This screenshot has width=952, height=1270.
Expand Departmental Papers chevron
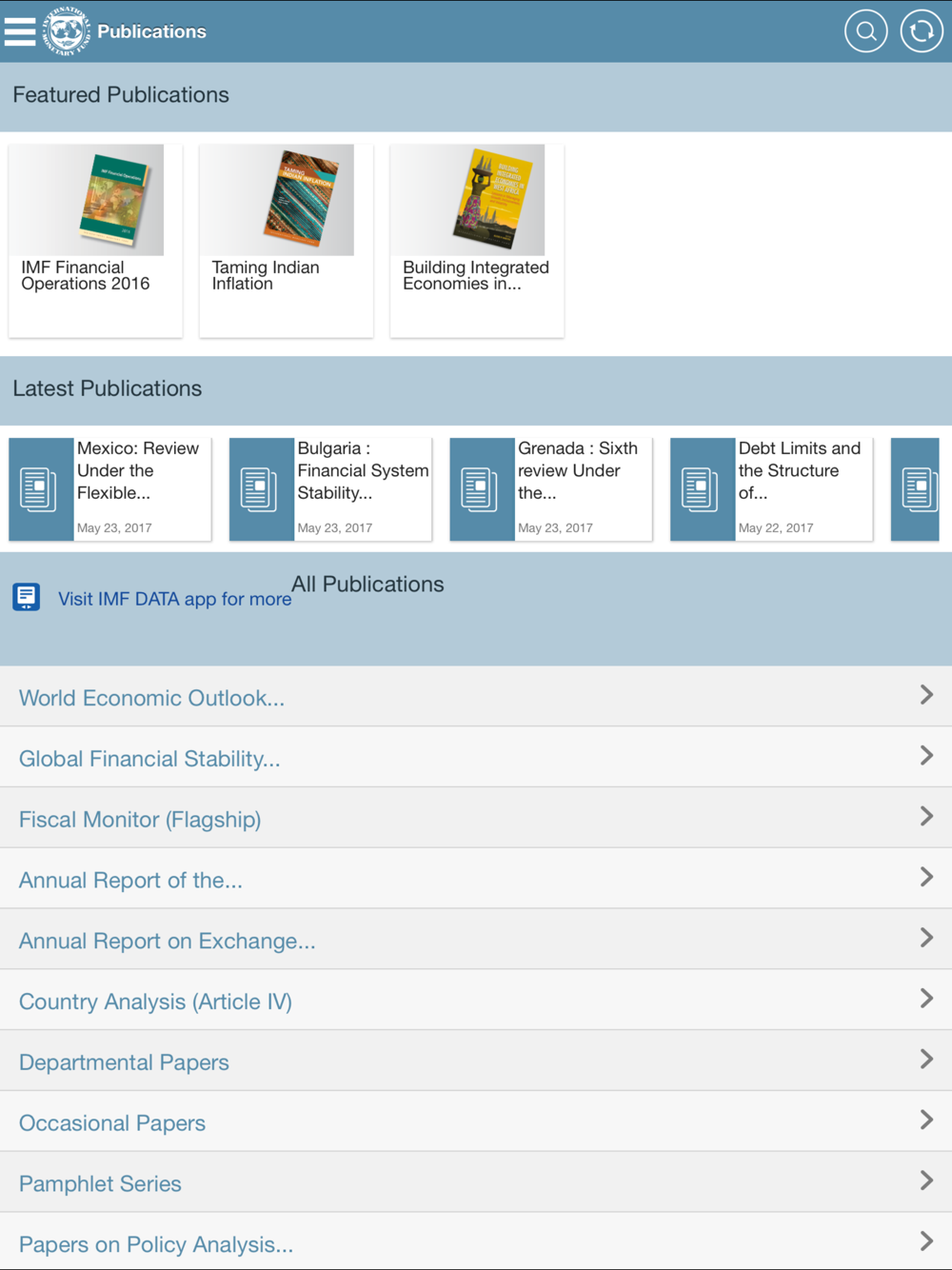point(926,1060)
